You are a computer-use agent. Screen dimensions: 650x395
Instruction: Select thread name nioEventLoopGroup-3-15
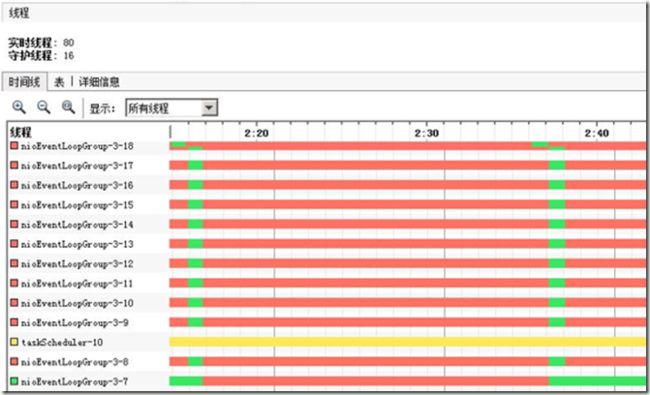(x=78, y=205)
